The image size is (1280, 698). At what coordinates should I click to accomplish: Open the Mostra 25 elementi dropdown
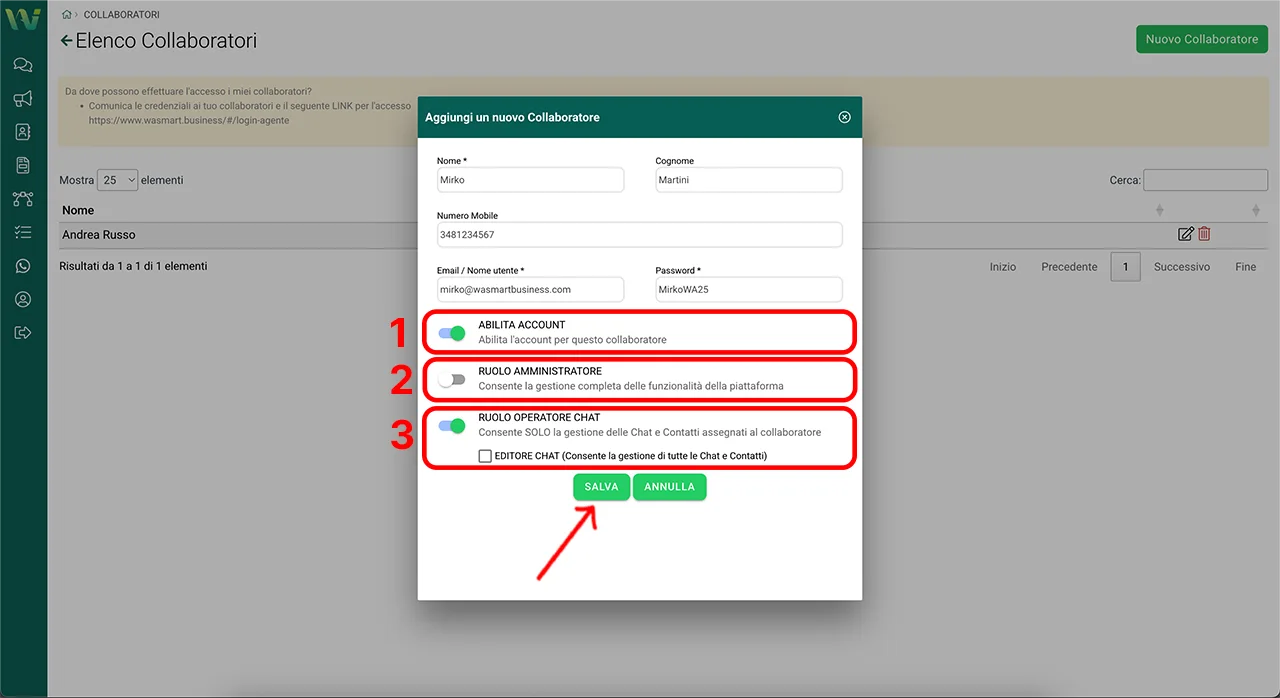pyautogui.click(x=118, y=180)
